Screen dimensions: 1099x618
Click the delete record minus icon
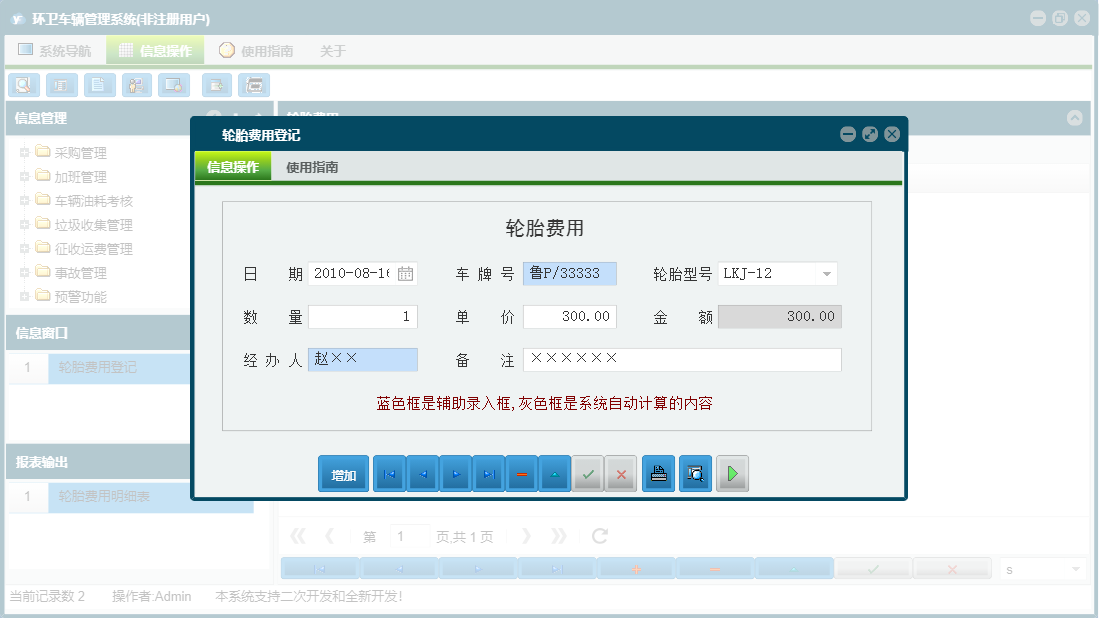[x=522, y=473]
